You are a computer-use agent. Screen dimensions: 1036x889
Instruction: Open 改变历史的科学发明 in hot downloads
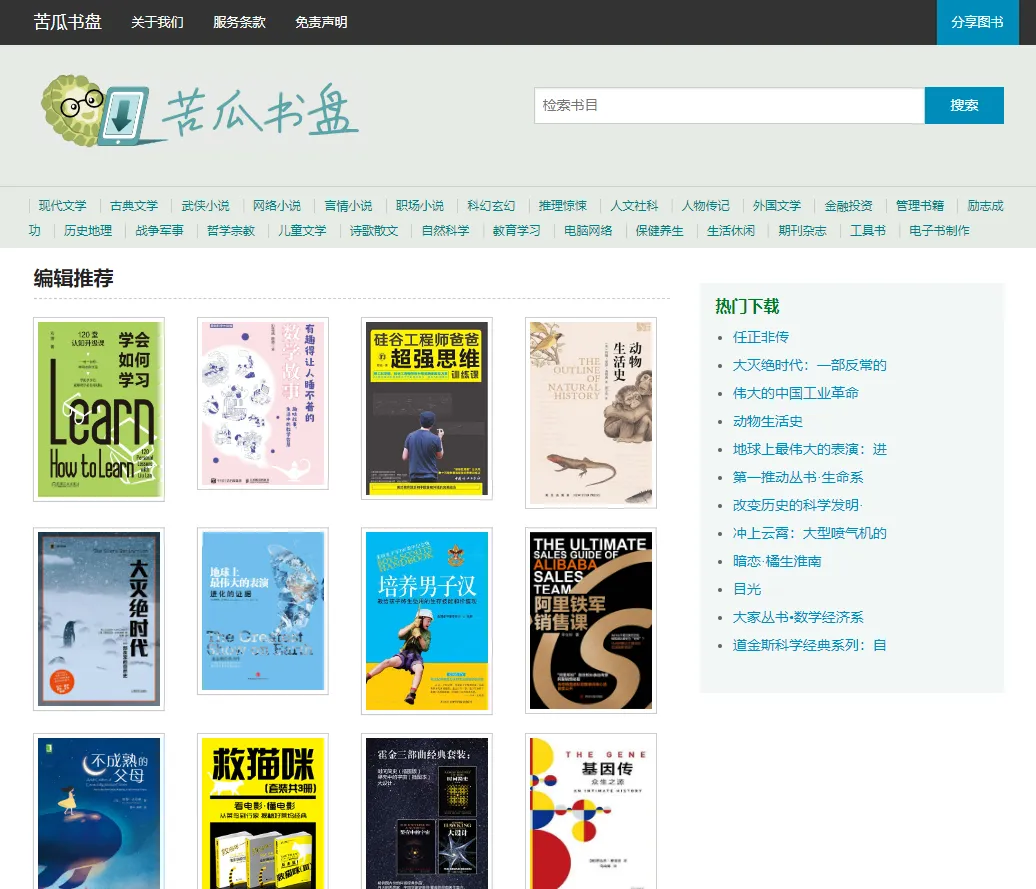coord(797,505)
